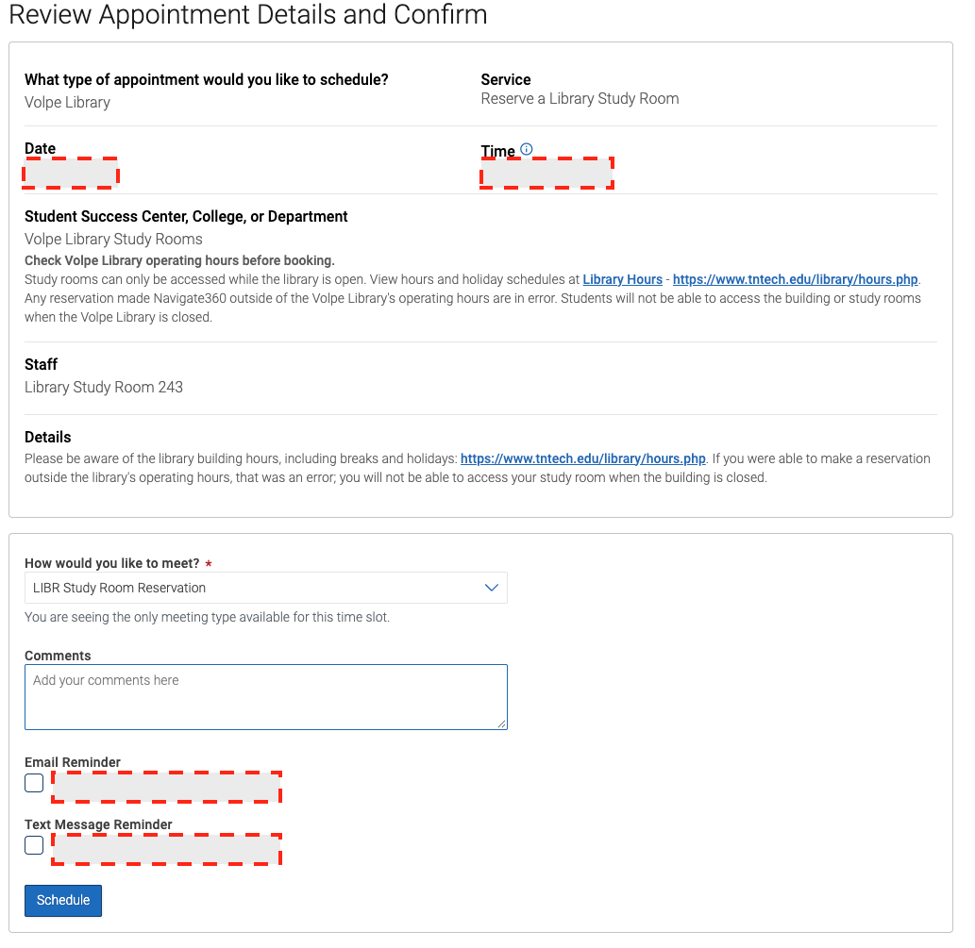Click the 'Details' section heading
Screen dimensions: 975x948
click(48, 437)
